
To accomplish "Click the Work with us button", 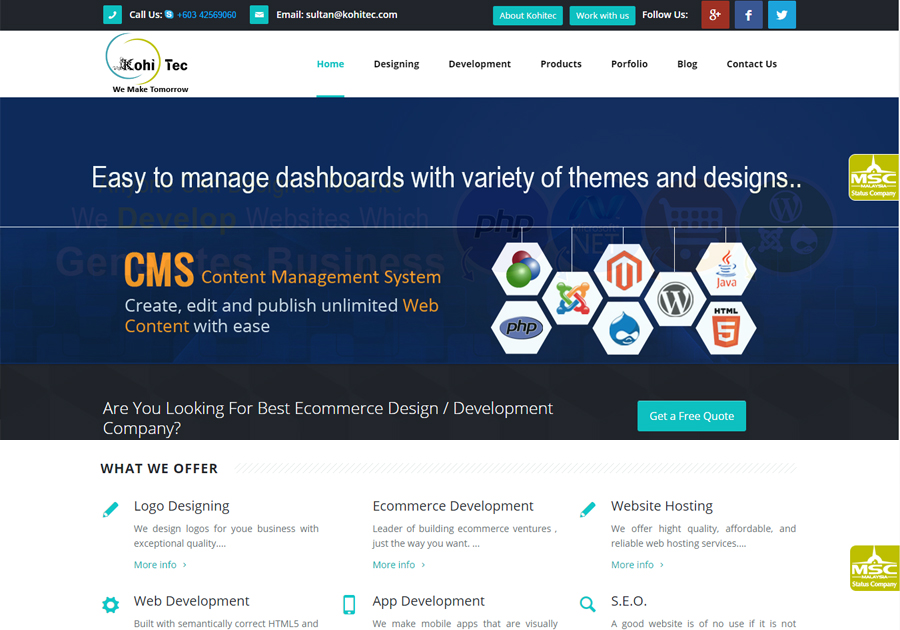I will (x=602, y=16).
